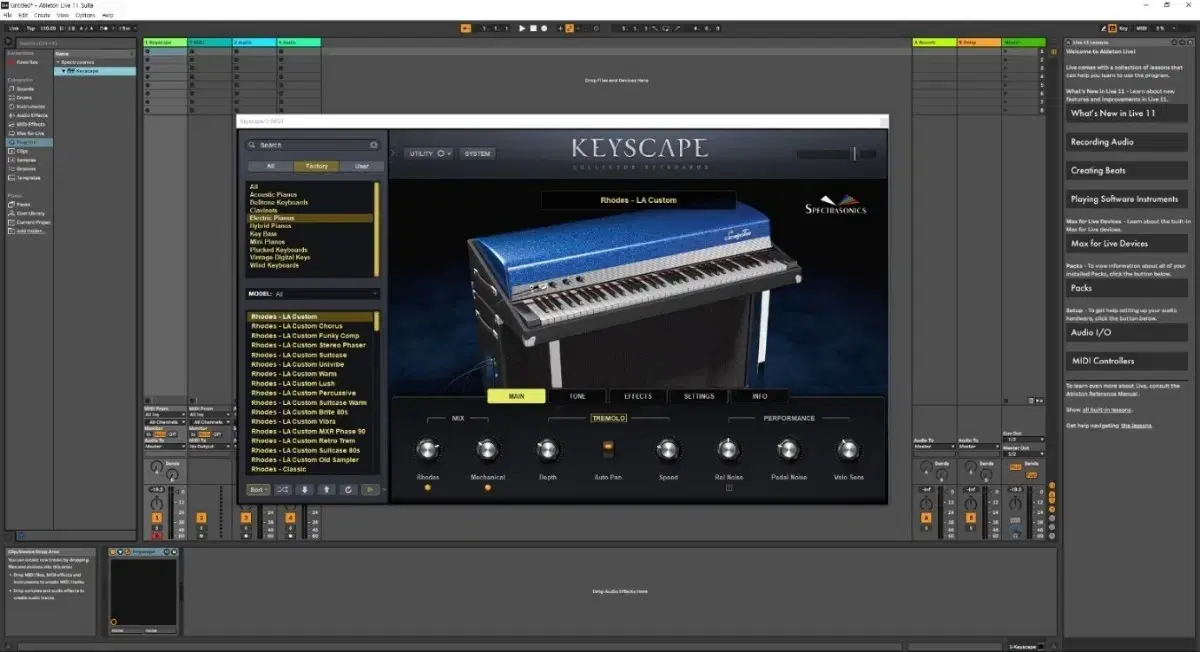Switch to Keyscape's EFFECTS tab

638,396
